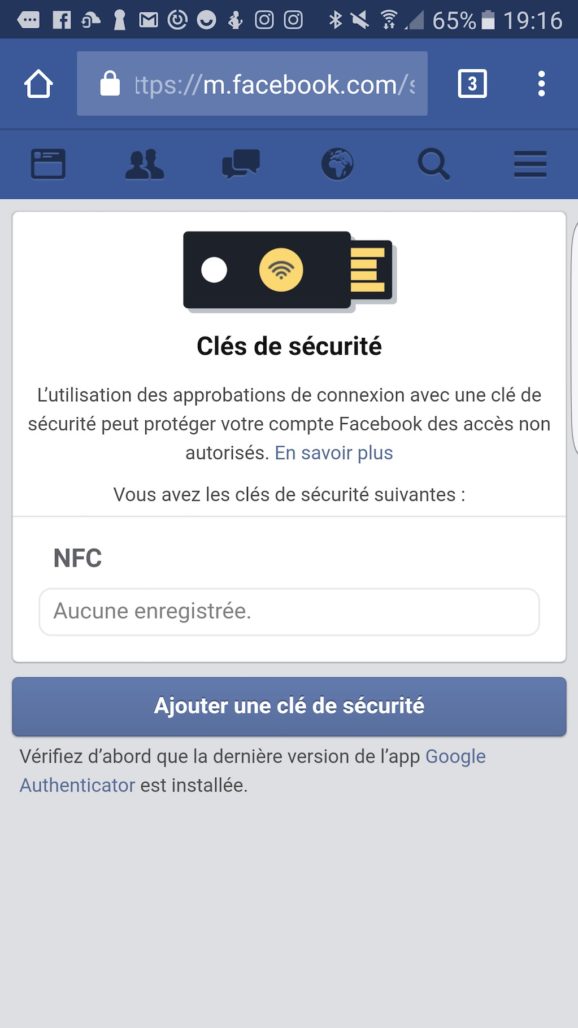The image size is (578, 1028).
Task: Tap the padlock security icon in address bar
Action: tap(110, 83)
